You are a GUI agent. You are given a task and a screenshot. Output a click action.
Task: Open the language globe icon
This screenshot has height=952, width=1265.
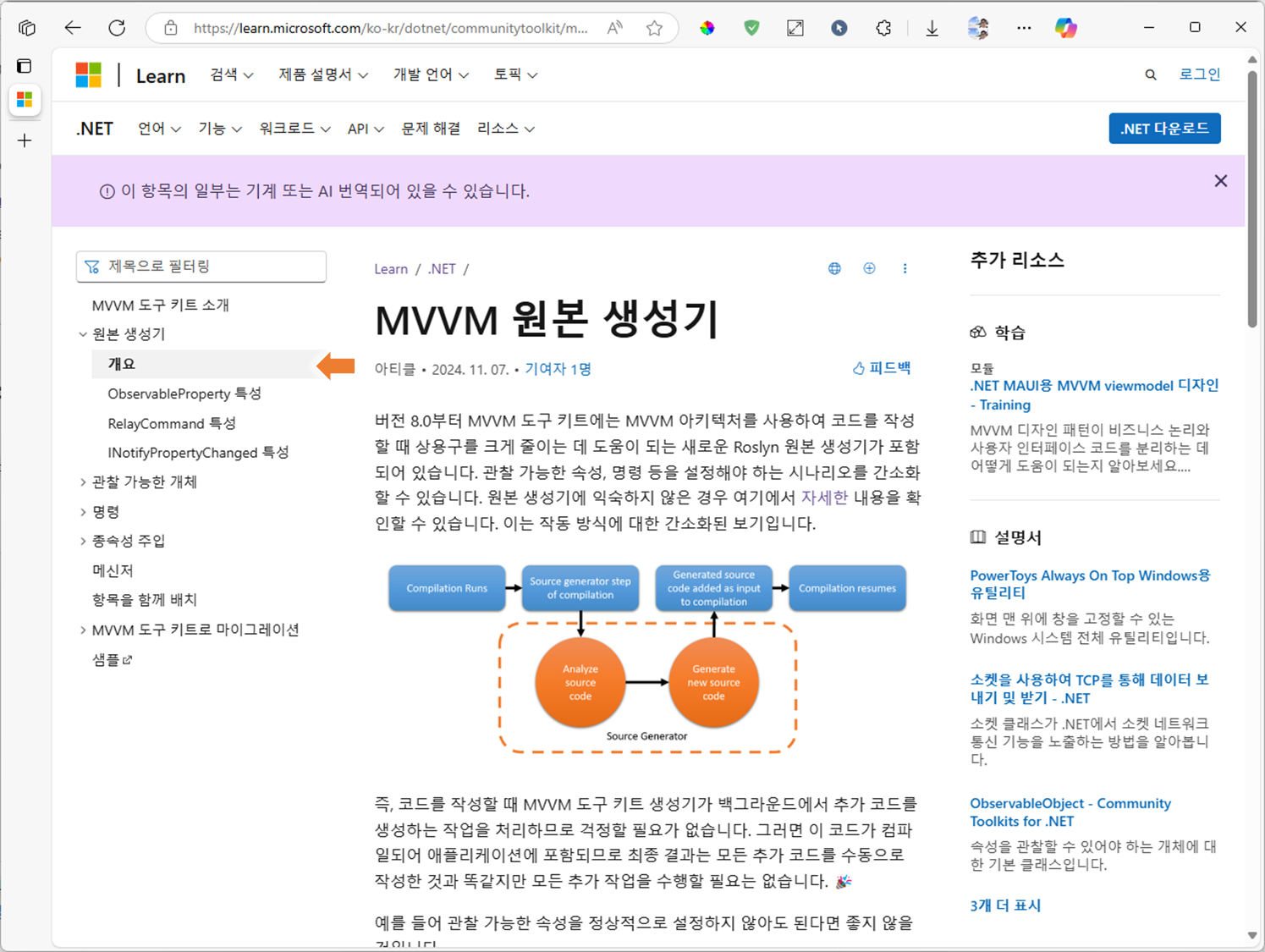pos(834,268)
